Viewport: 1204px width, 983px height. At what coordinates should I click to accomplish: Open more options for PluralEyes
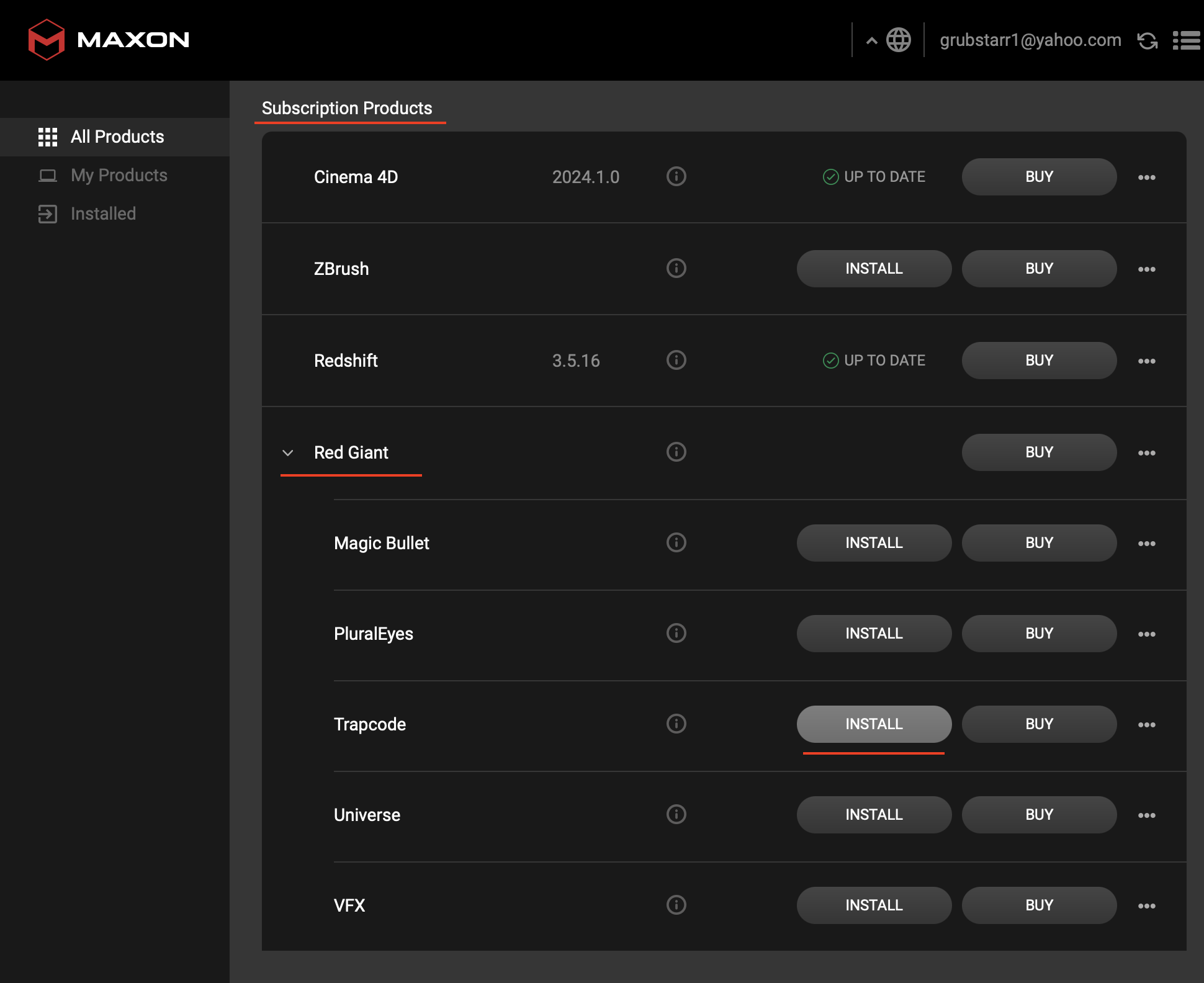(x=1146, y=634)
